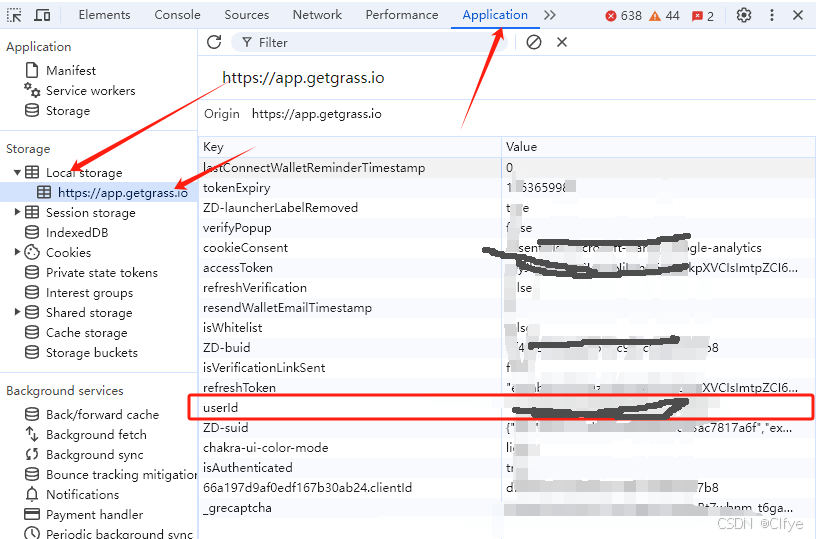The width and height of the screenshot is (816, 539).
Task: Open the Performance tab
Action: pos(402,15)
